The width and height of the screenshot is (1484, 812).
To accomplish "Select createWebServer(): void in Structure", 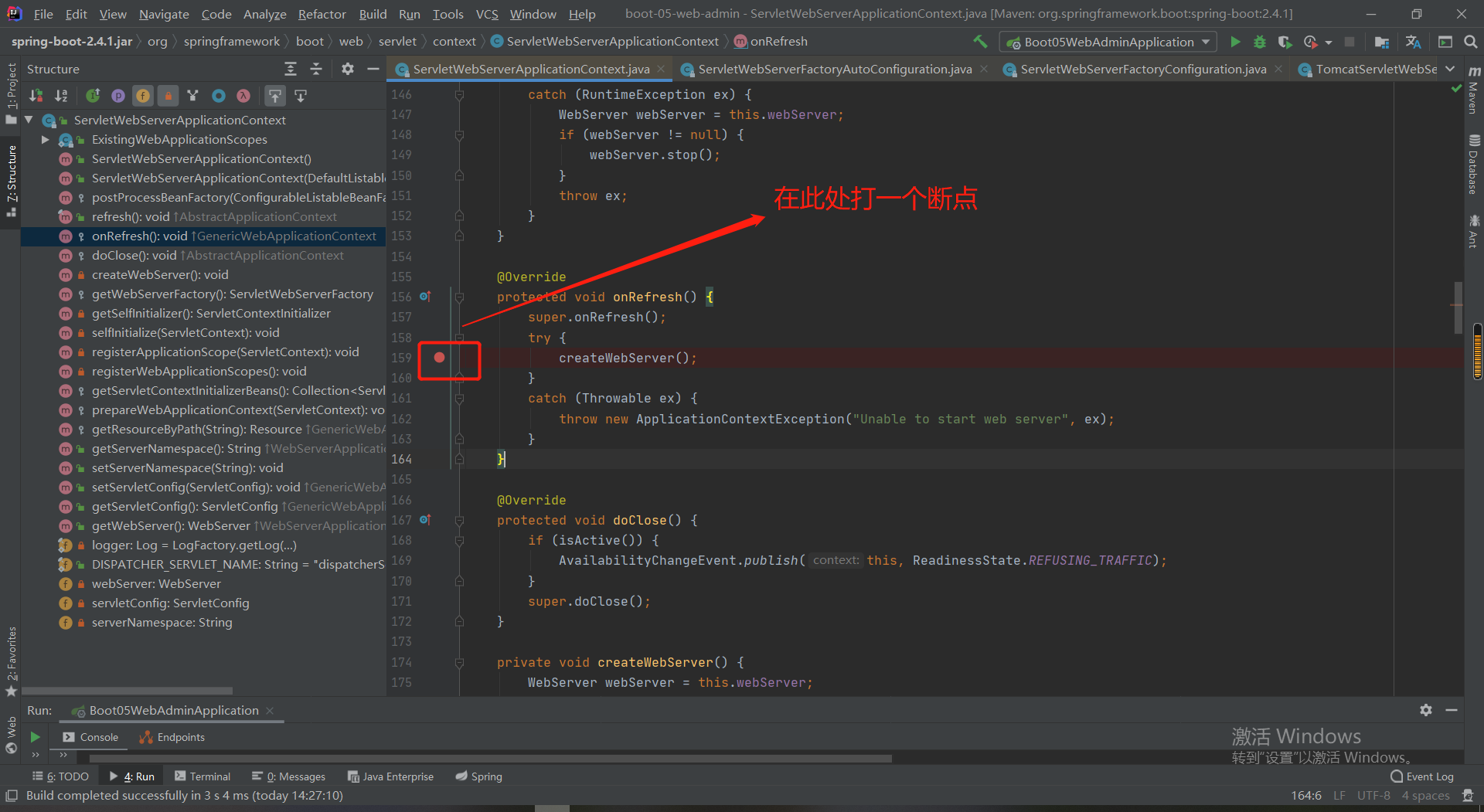I will point(159,274).
